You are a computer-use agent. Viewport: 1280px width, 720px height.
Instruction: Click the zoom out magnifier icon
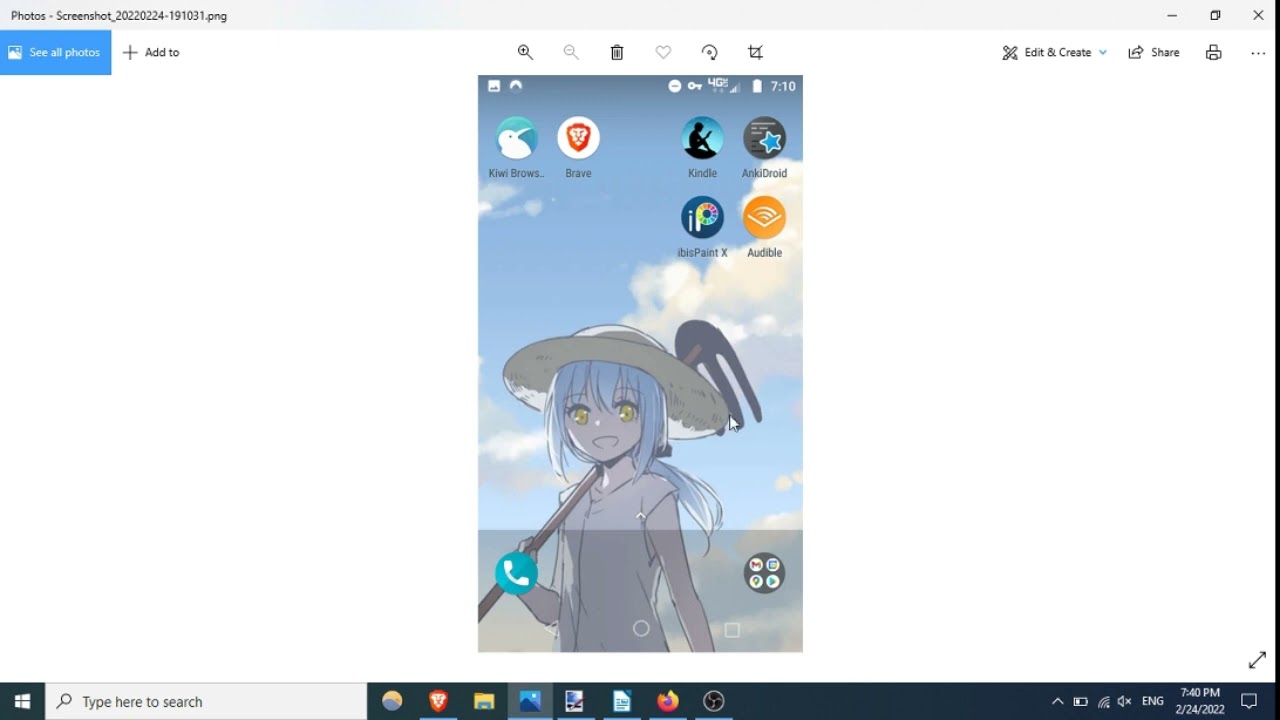571,52
